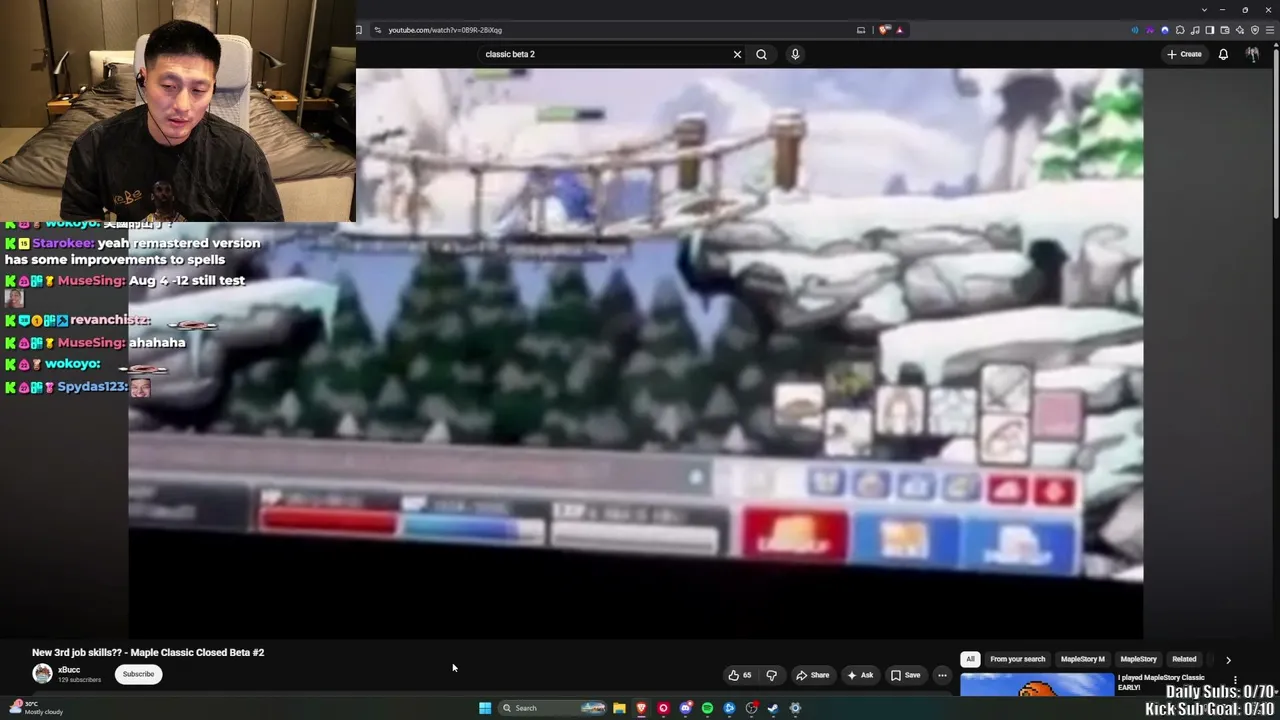Open the Windows Start menu
The width and height of the screenshot is (1280, 720).
(485, 708)
